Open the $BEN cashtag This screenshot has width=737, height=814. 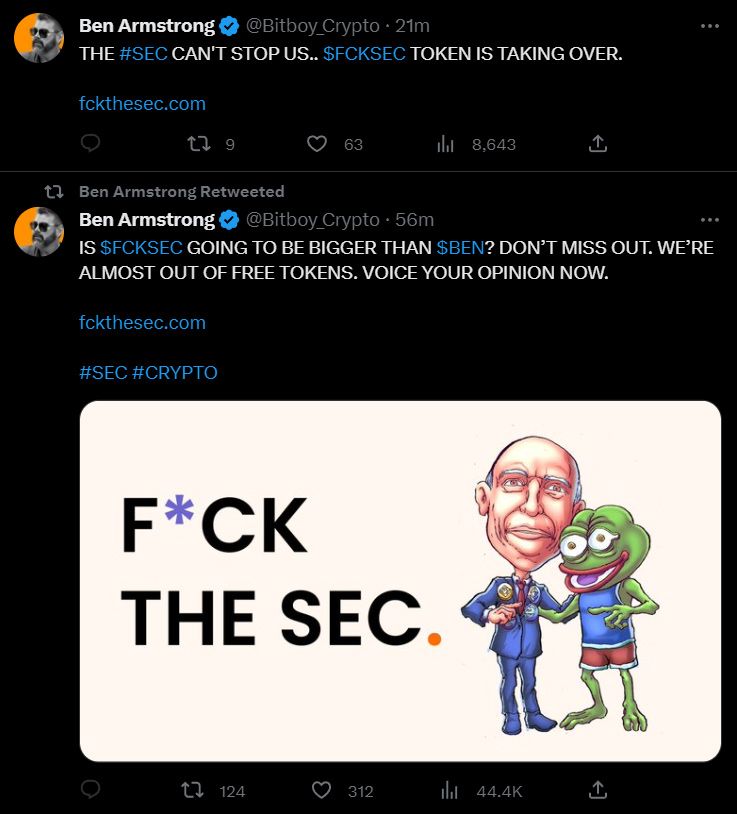[460, 248]
